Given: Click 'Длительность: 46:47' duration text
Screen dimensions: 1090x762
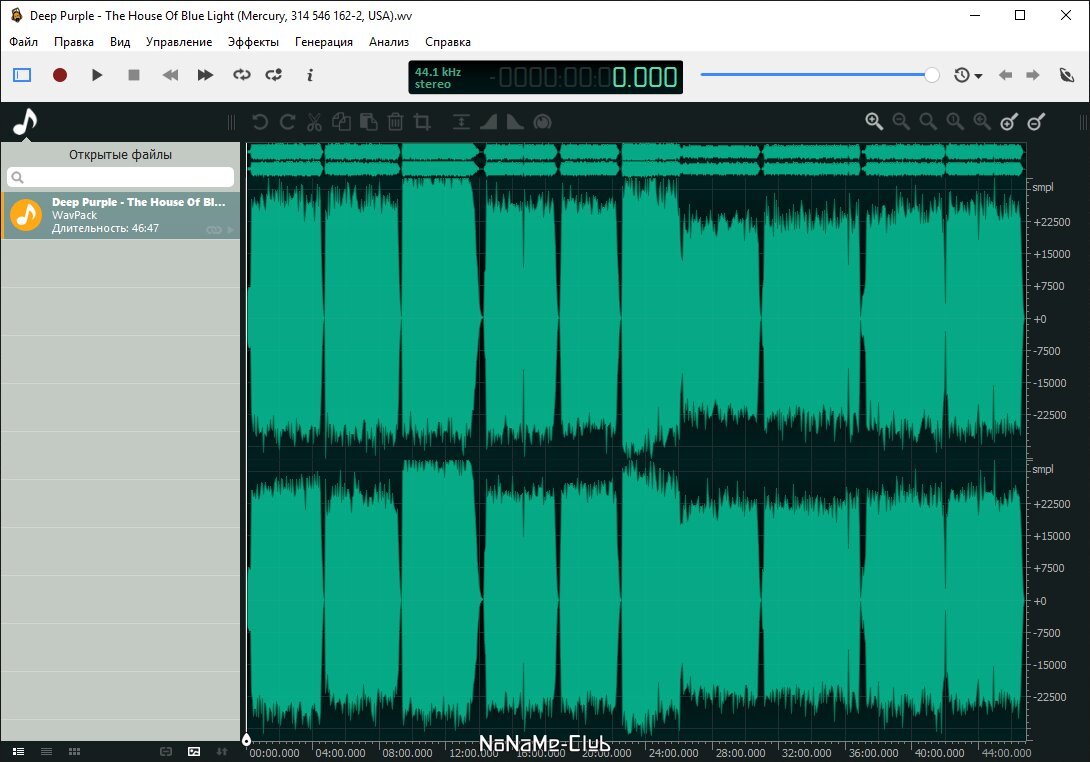Looking at the screenshot, I should [x=105, y=228].
